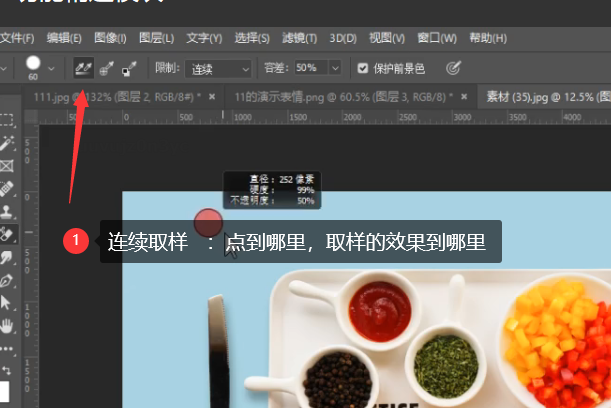This screenshot has width=611, height=408.
Task: Open the 帮助(H) menu
Action: 488,38
